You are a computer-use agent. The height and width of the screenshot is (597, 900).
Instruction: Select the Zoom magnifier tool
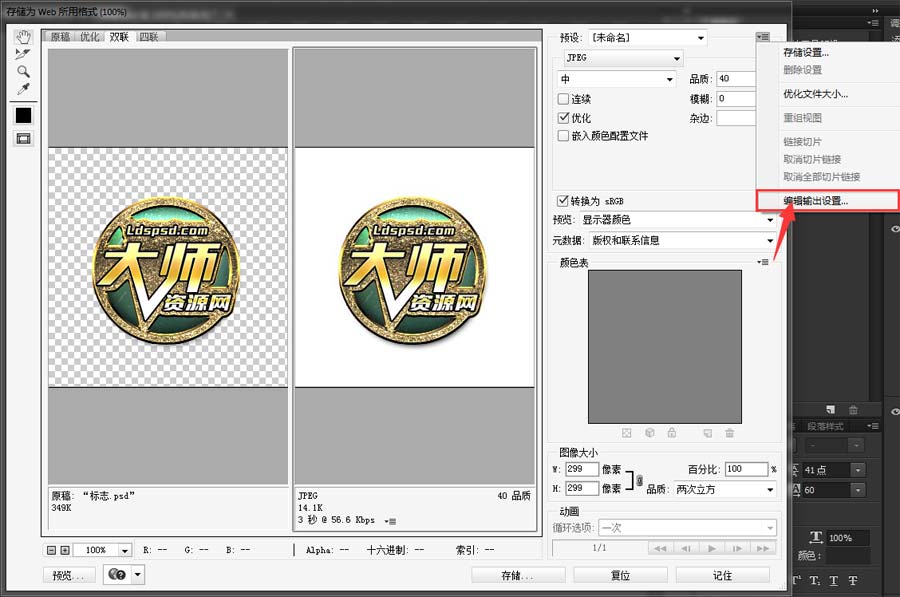[x=23, y=72]
